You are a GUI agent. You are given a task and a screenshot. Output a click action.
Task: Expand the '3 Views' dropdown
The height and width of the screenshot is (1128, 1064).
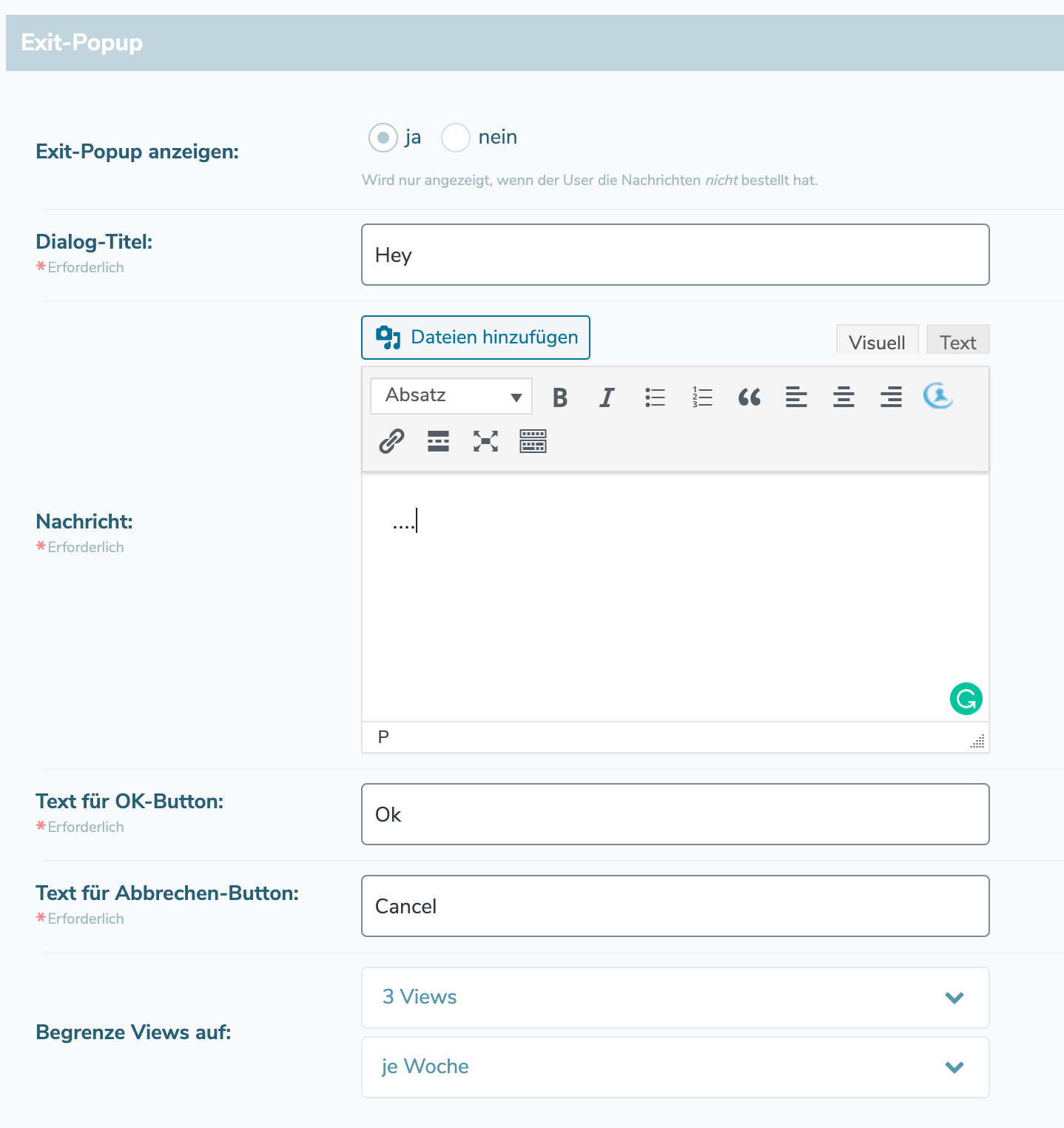click(x=675, y=998)
